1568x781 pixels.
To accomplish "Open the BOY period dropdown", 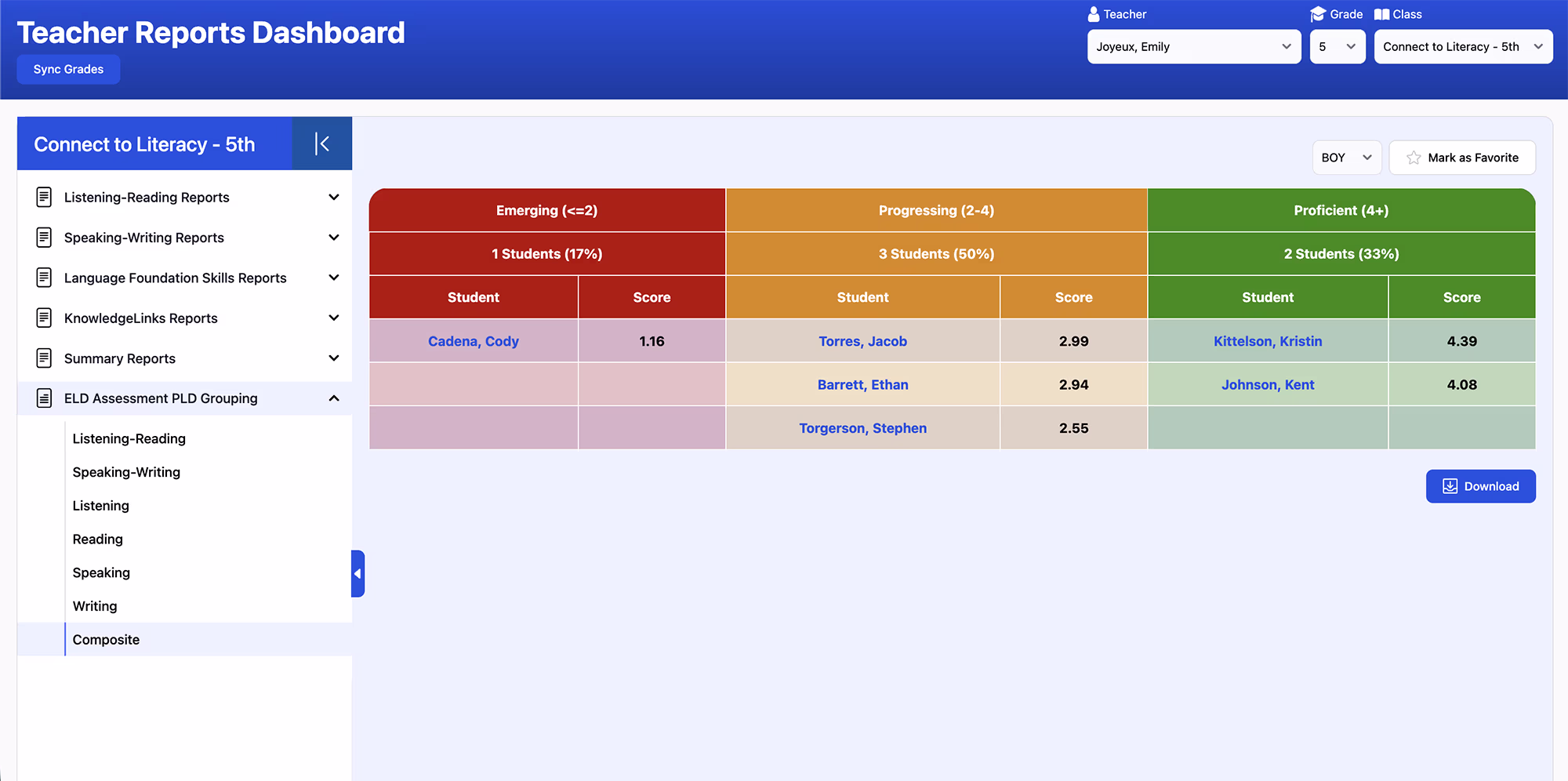I will [x=1347, y=158].
